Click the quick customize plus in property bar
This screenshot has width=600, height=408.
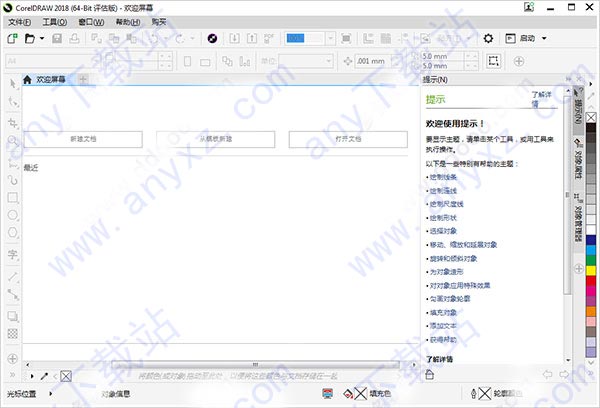519,61
